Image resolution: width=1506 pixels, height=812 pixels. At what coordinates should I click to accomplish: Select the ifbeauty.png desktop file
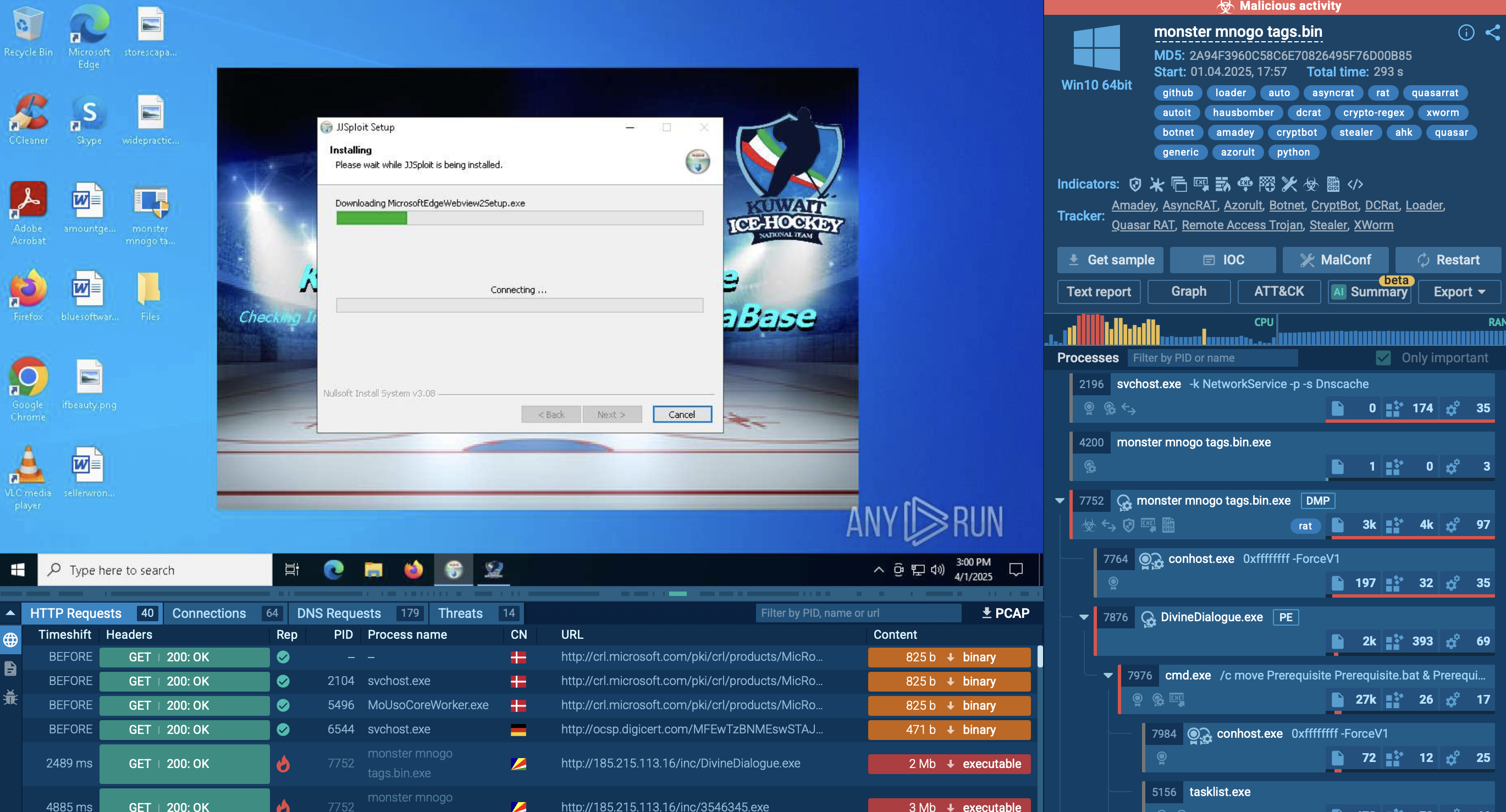(89, 385)
